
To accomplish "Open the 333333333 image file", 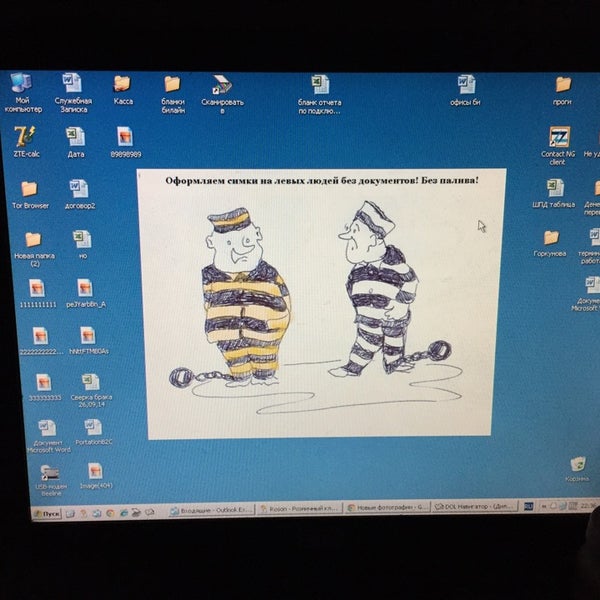I will [44, 387].
